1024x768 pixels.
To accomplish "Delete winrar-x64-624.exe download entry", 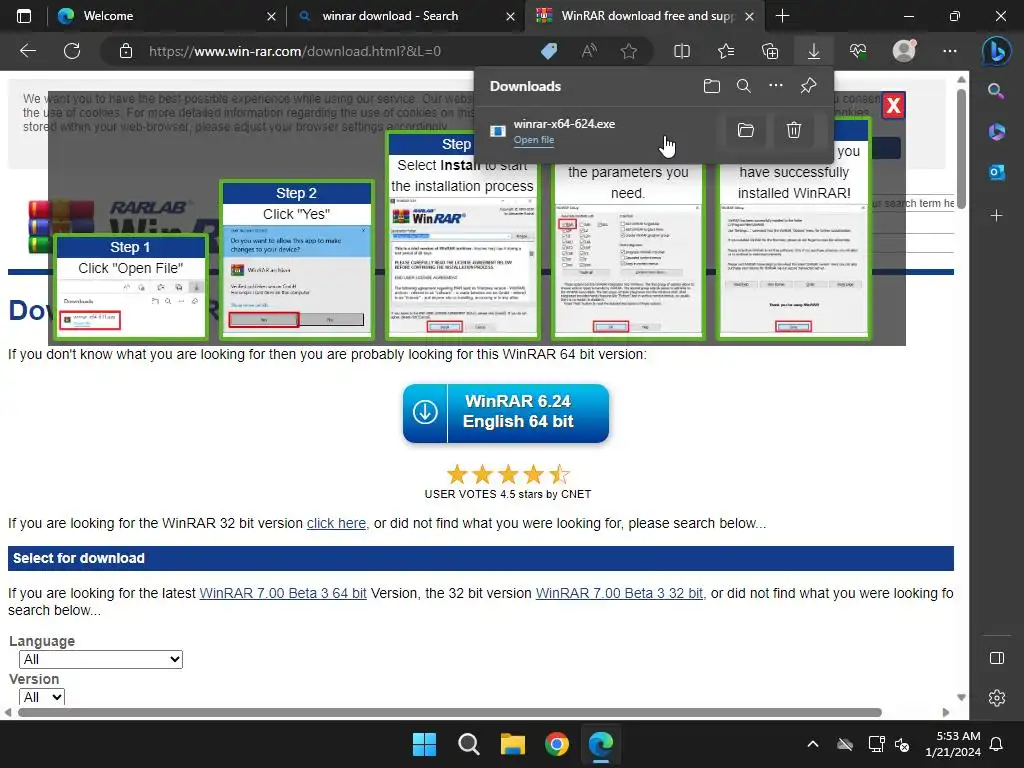I will tap(793, 130).
